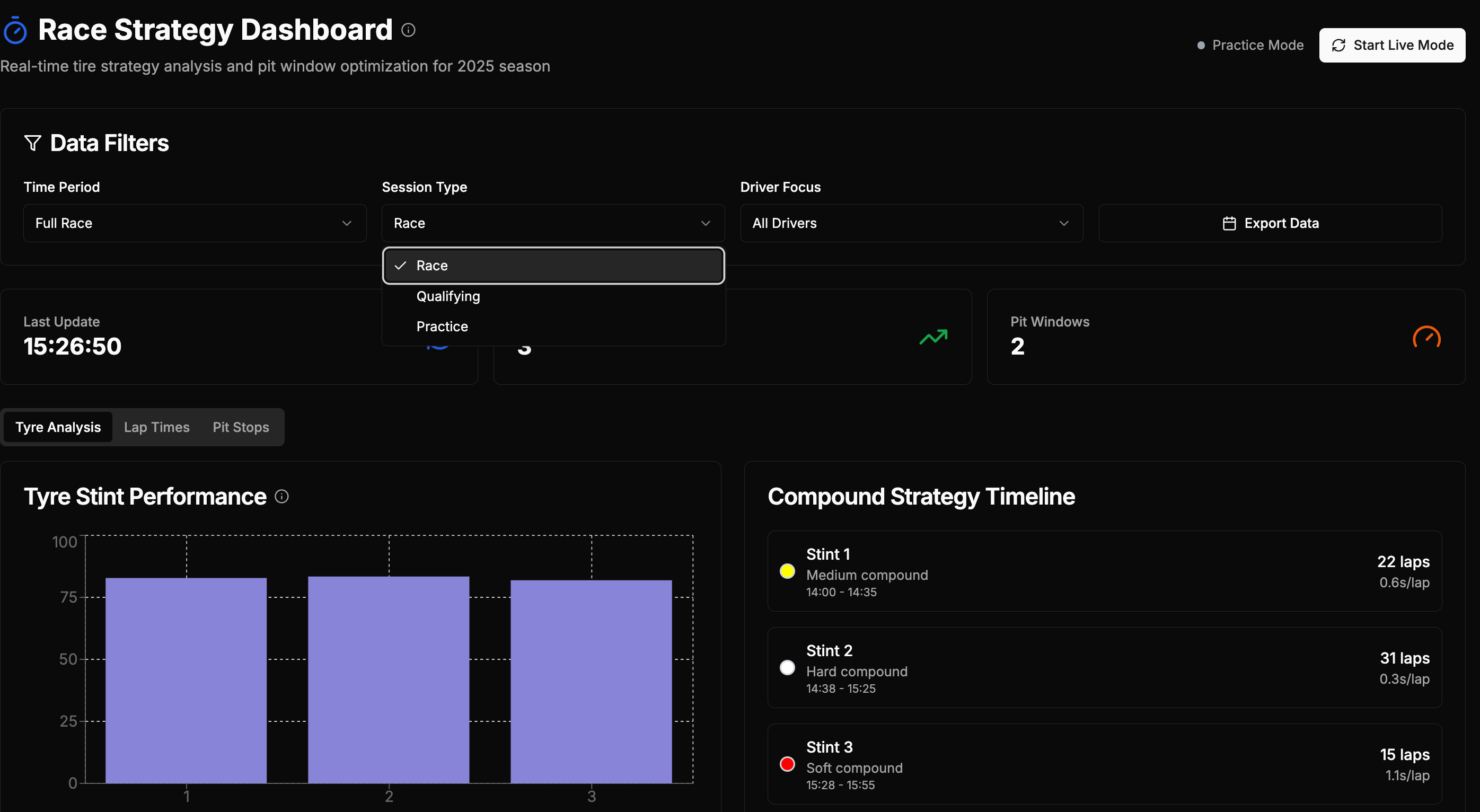Click calendar icon in Export Data button
The width and height of the screenshot is (1480, 812).
click(x=1229, y=223)
